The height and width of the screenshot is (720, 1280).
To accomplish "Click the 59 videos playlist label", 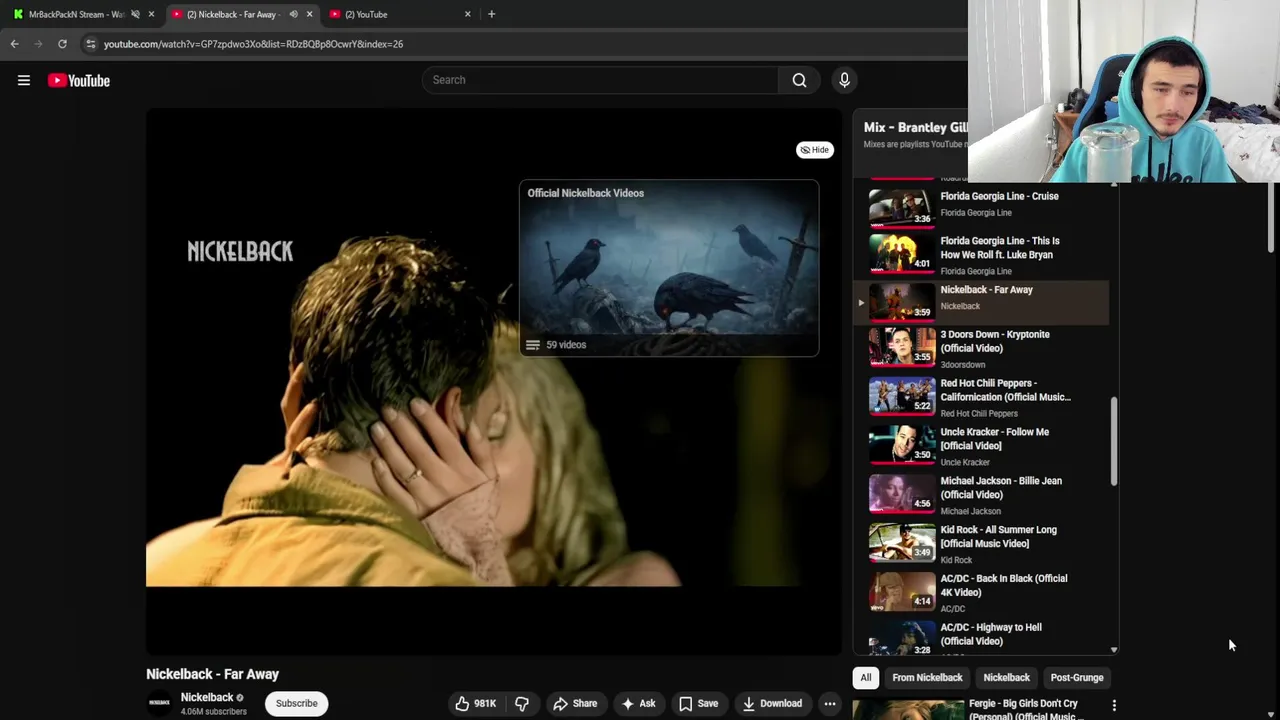I will click(x=566, y=345).
